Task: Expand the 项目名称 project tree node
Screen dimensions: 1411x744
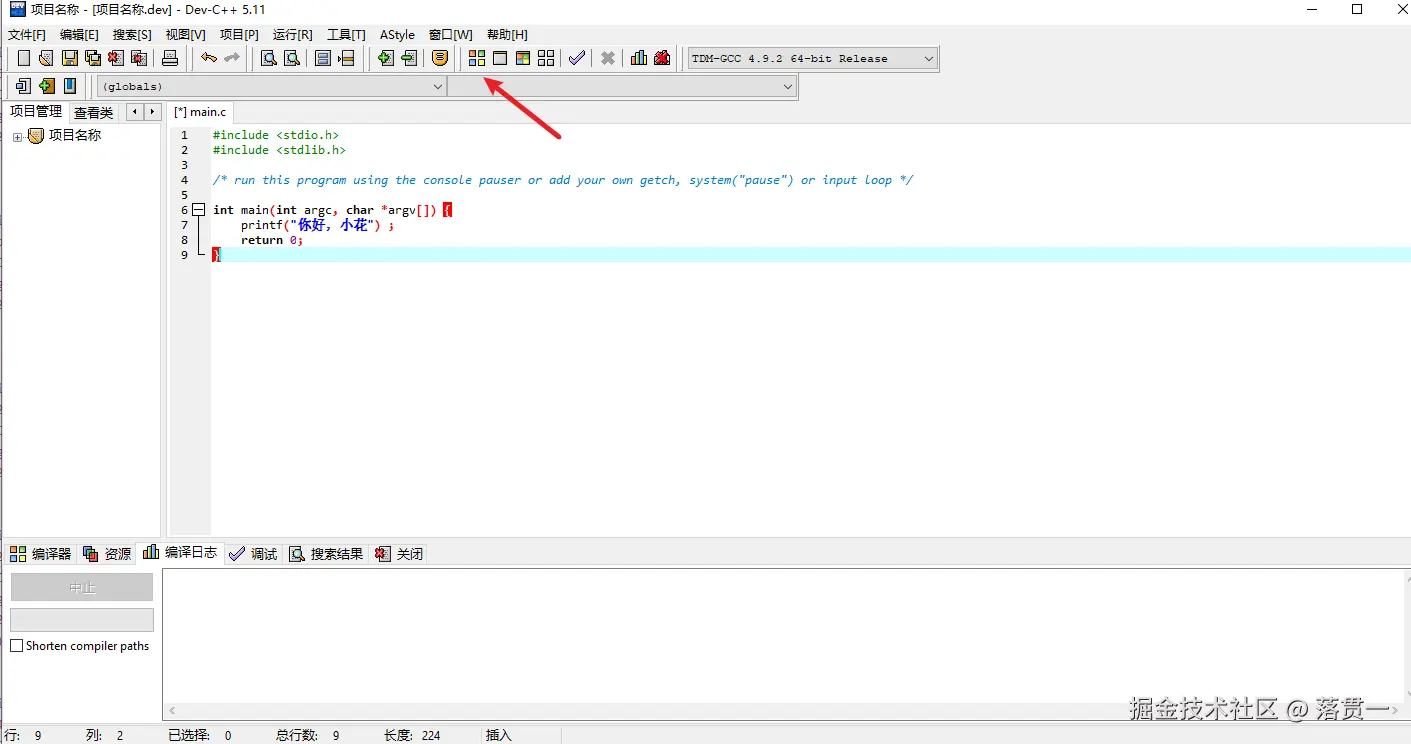Action: point(18,137)
